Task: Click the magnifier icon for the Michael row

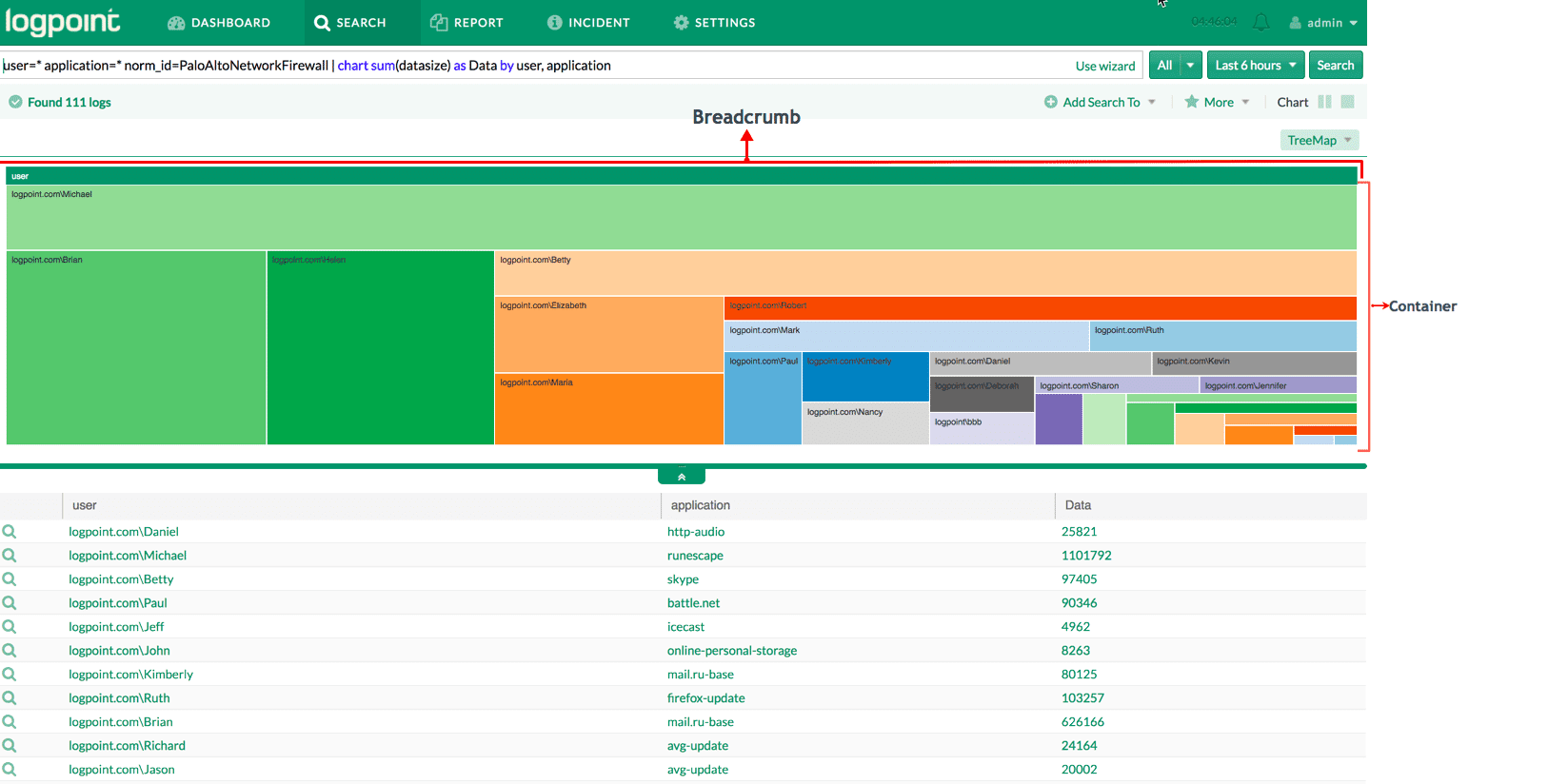Action: (10, 556)
